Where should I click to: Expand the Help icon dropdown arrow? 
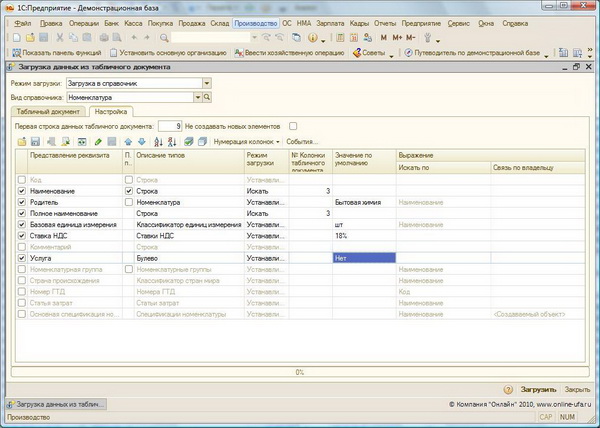[323, 40]
